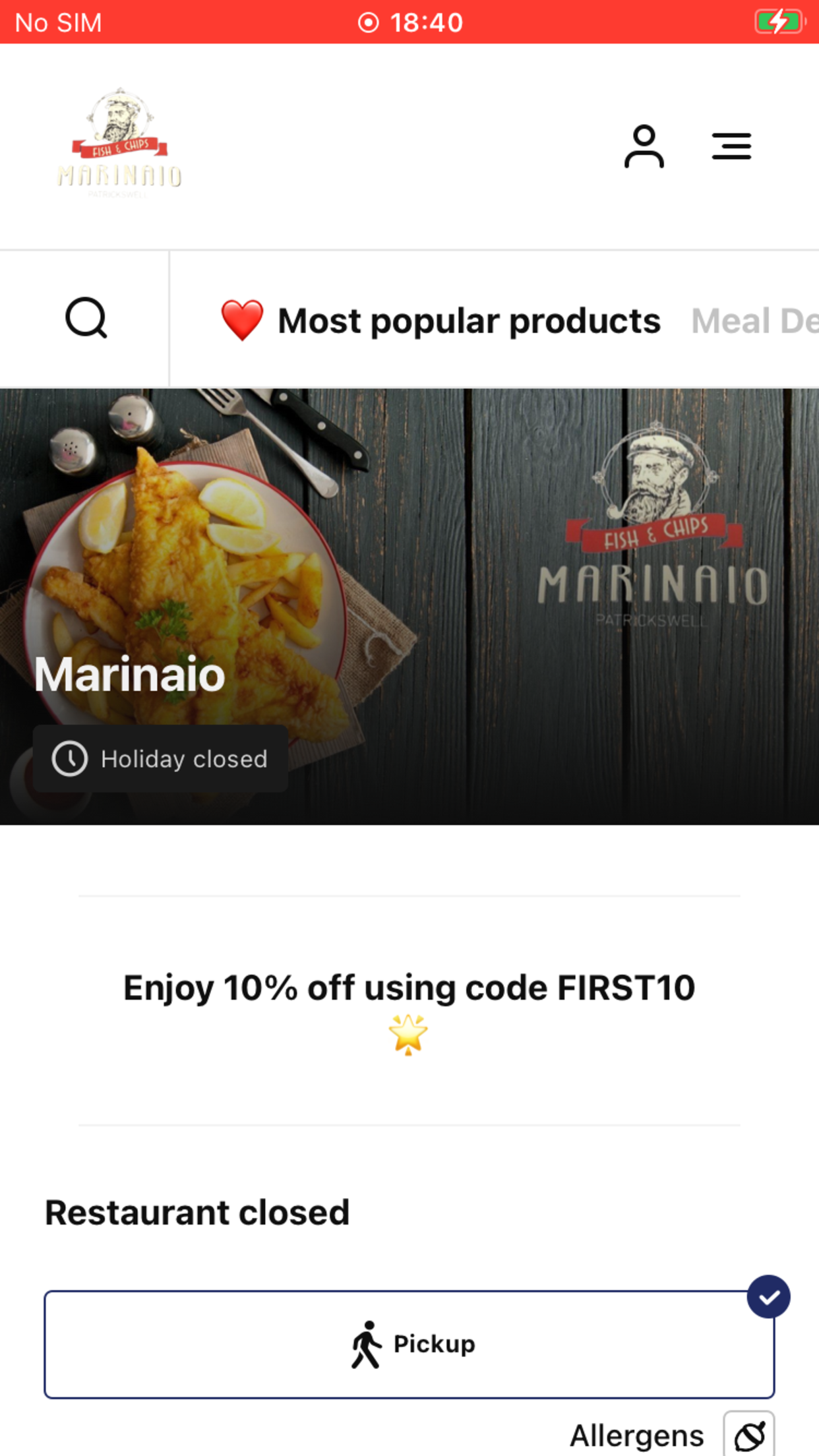
Task: Tap the star emoji under promo text
Action: pyautogui.click(x=408, y=1034)
